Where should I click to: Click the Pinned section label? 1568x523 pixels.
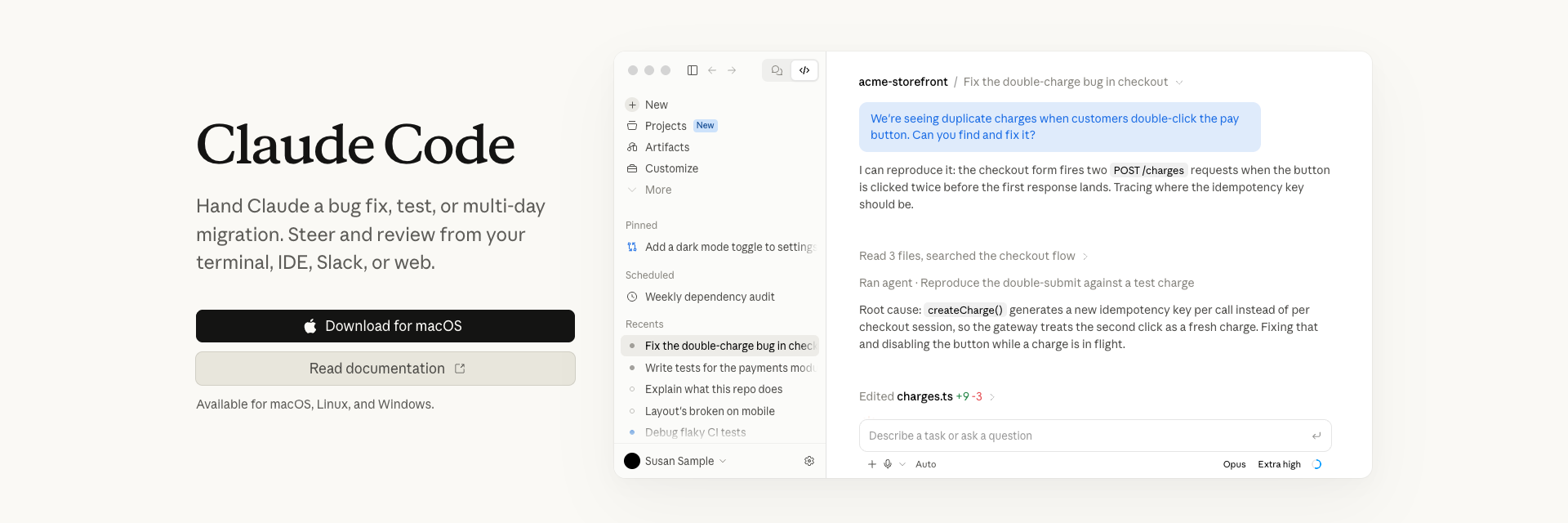[x=641, y=226]
